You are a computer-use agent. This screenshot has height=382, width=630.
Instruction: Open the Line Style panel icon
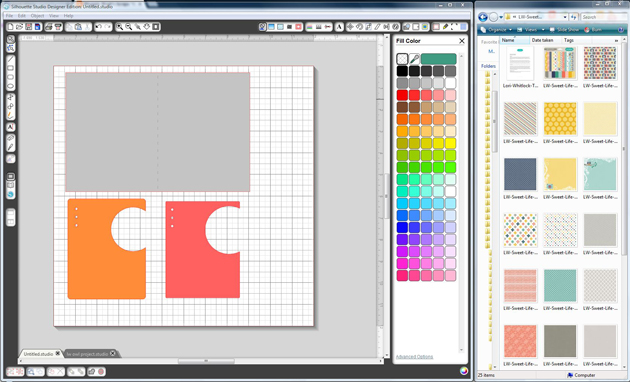coord(319,27)
